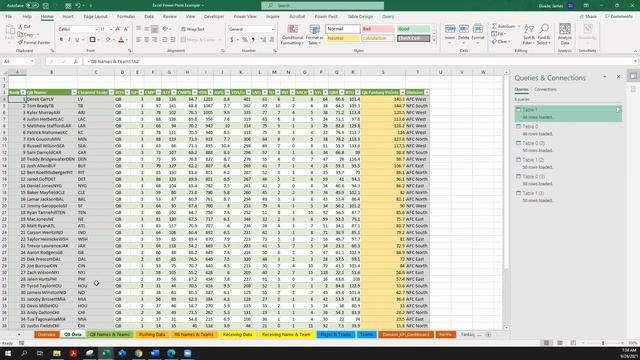Switch to the Formulas ribbon tab

pyautogui.click(x=126, y=17)
